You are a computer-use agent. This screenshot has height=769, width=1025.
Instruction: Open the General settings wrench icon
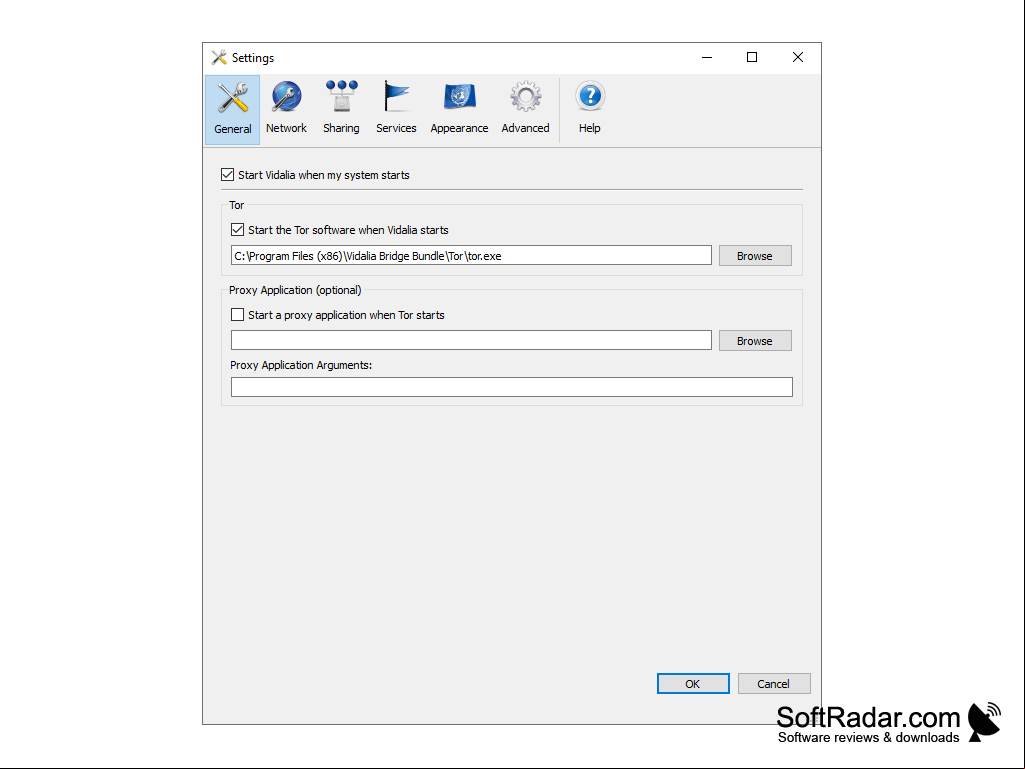click(232, 109)
